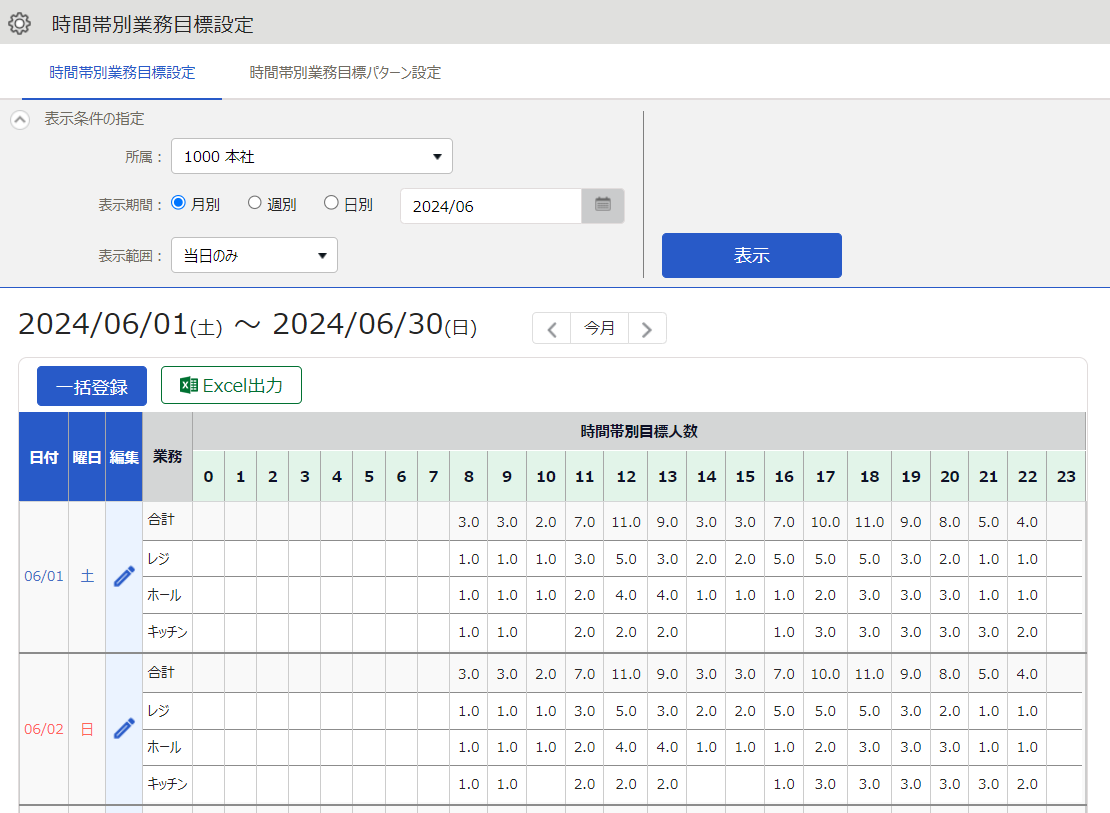
Task: Click 06/01 合計 value 11.0 at hour 12
Action: (x=626, y=522)
